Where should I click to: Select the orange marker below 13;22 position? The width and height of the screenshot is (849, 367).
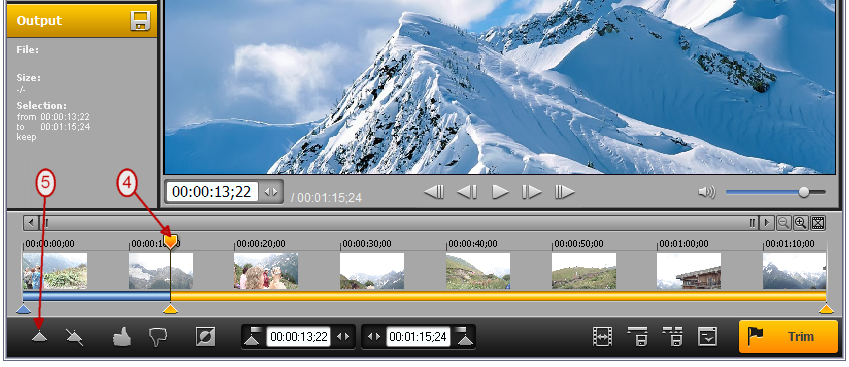click(x=171, y=309)
